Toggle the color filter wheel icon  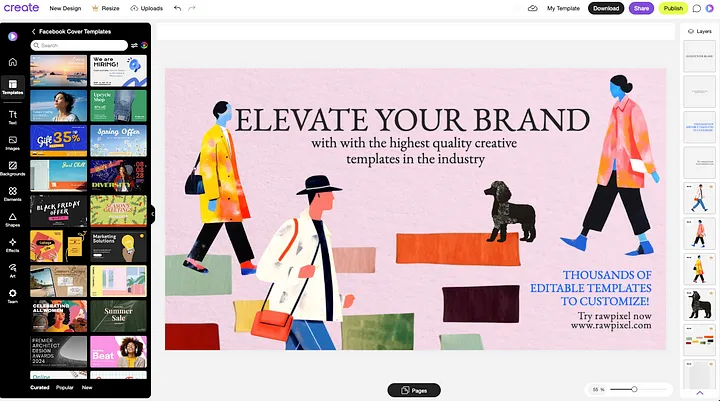(144, 45)
